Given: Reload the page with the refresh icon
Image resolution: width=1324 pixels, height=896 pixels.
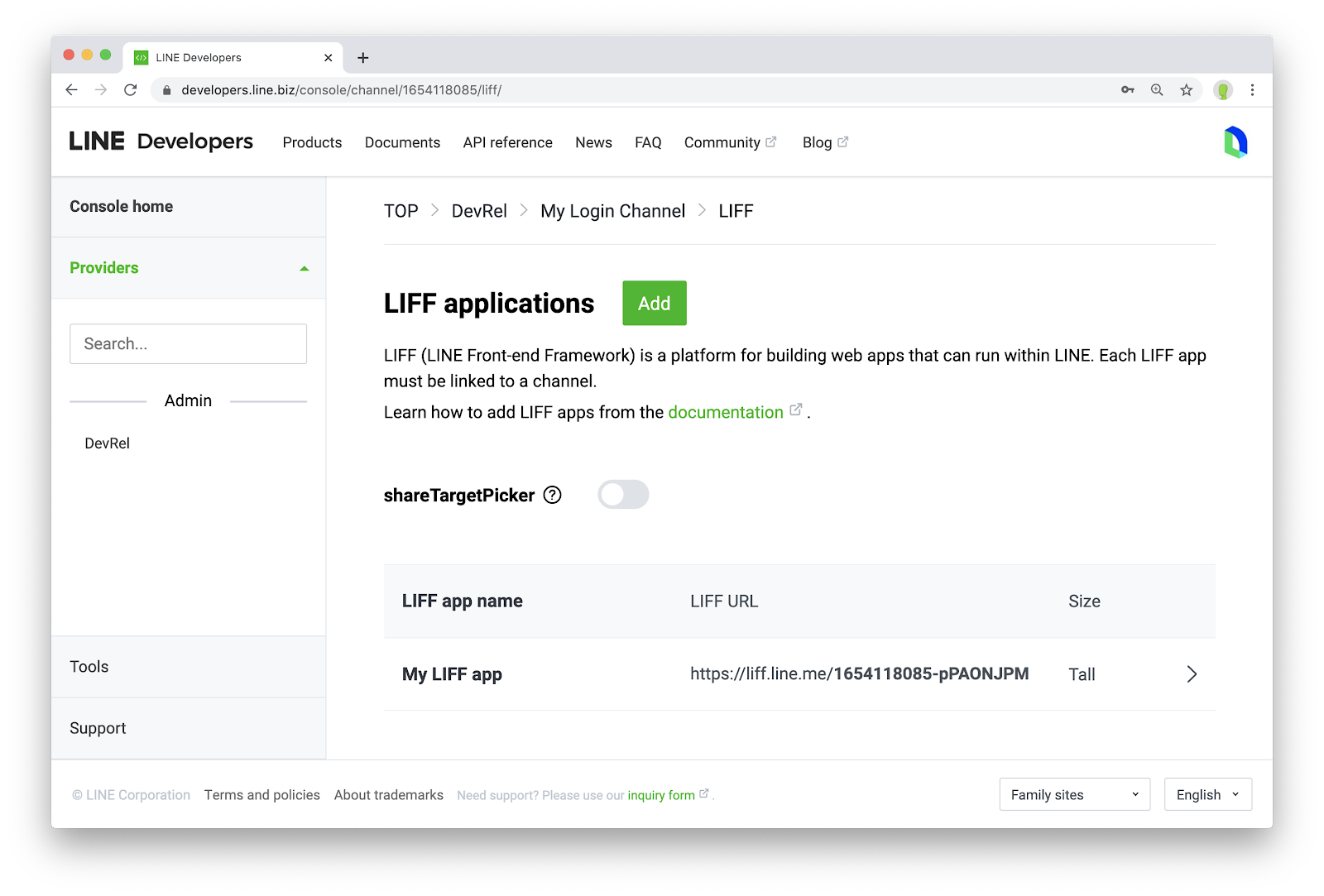Looking at the screenshot, I should point(130,90).
